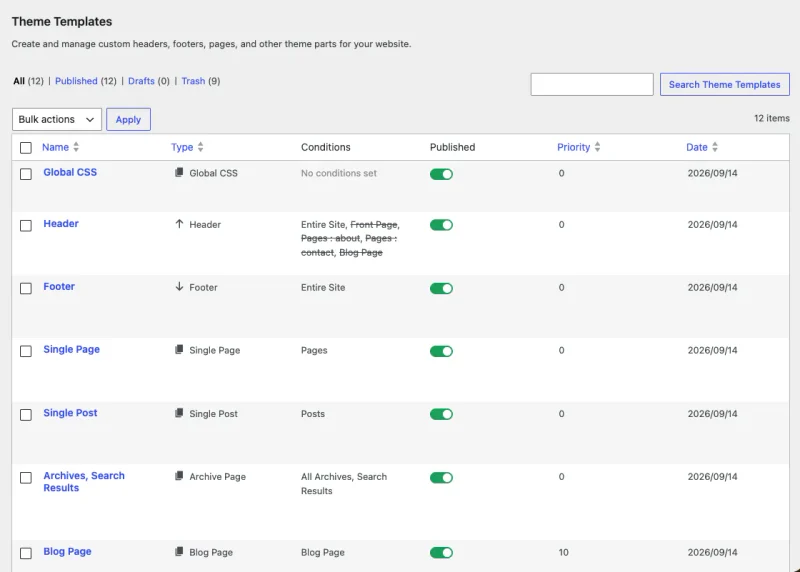Click Footer's 'Entire Site' condition
This screenshot has height=572, width=800.
pos(323,287)
